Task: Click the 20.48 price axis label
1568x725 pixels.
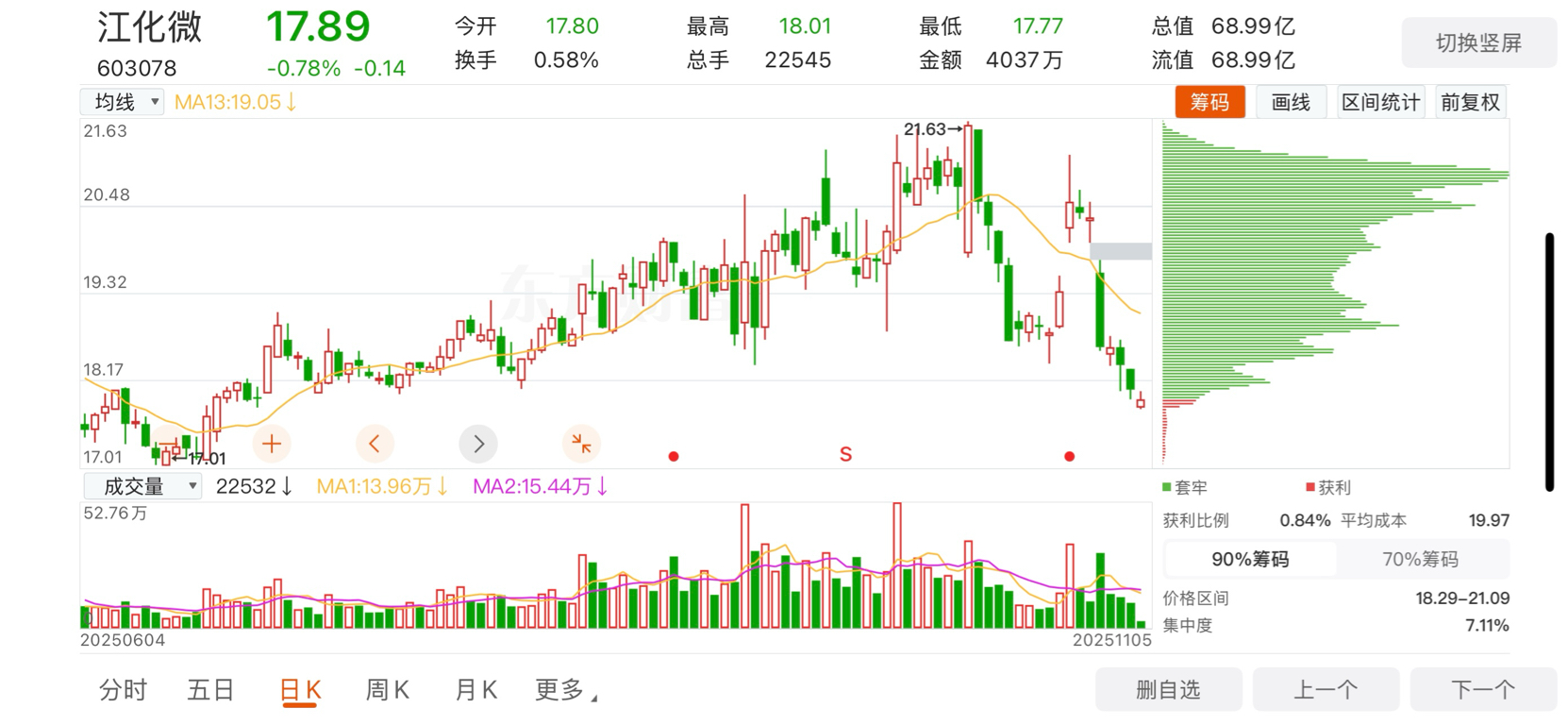Action: tap(106, 194)
